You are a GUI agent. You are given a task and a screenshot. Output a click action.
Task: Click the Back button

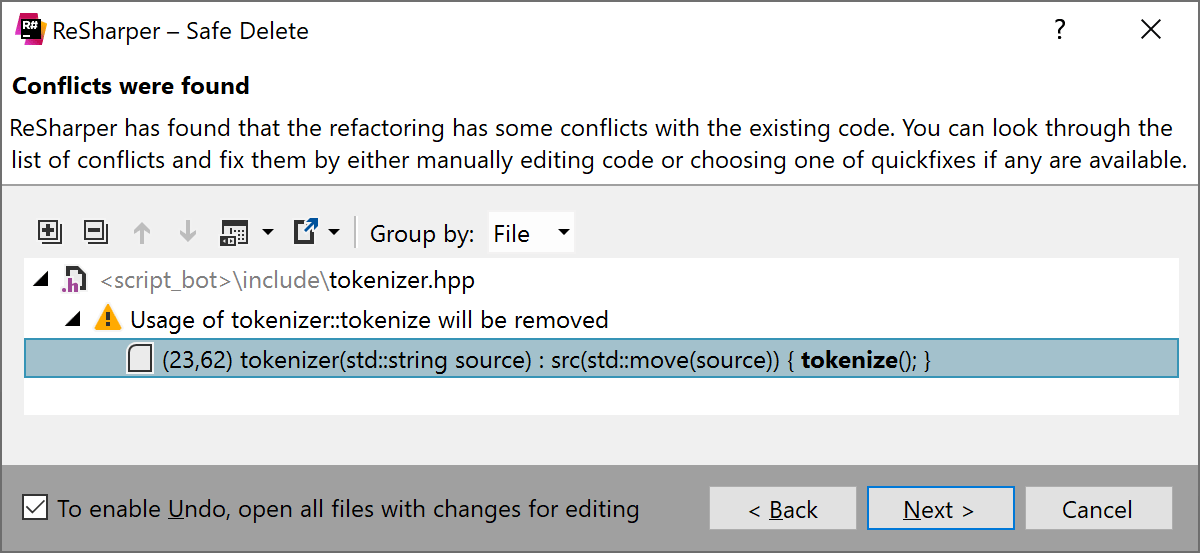tap(782, 509)
